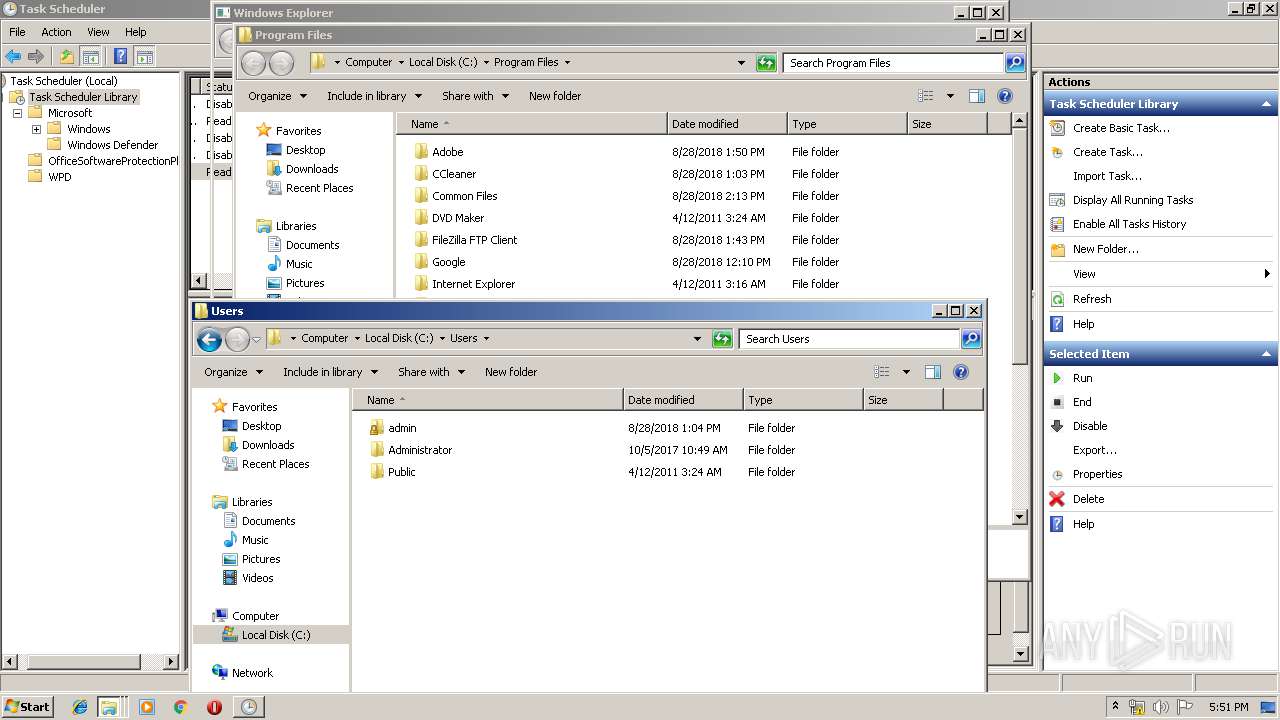Expand the Windows tree node

pos(36,129)
